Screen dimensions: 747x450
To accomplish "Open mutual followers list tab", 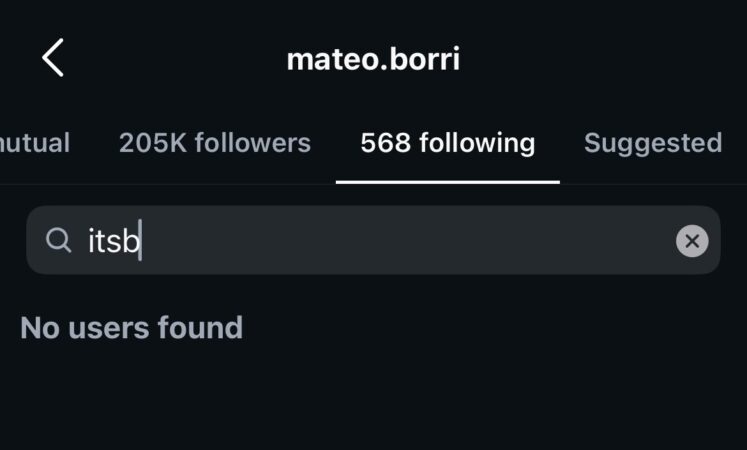I will pyautogui.click(x=35, y=143).
